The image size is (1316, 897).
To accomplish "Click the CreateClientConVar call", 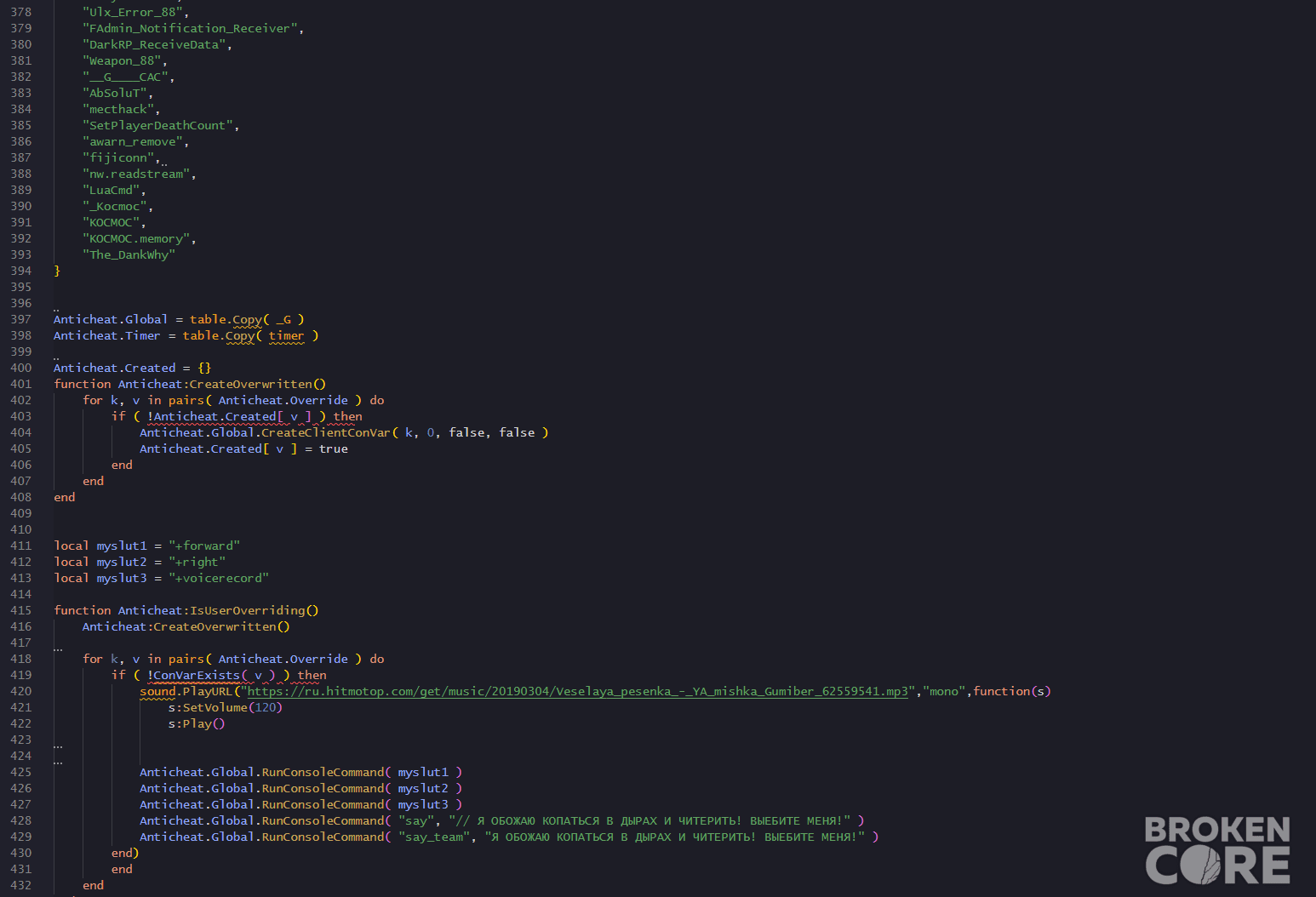I will [344, 432].
